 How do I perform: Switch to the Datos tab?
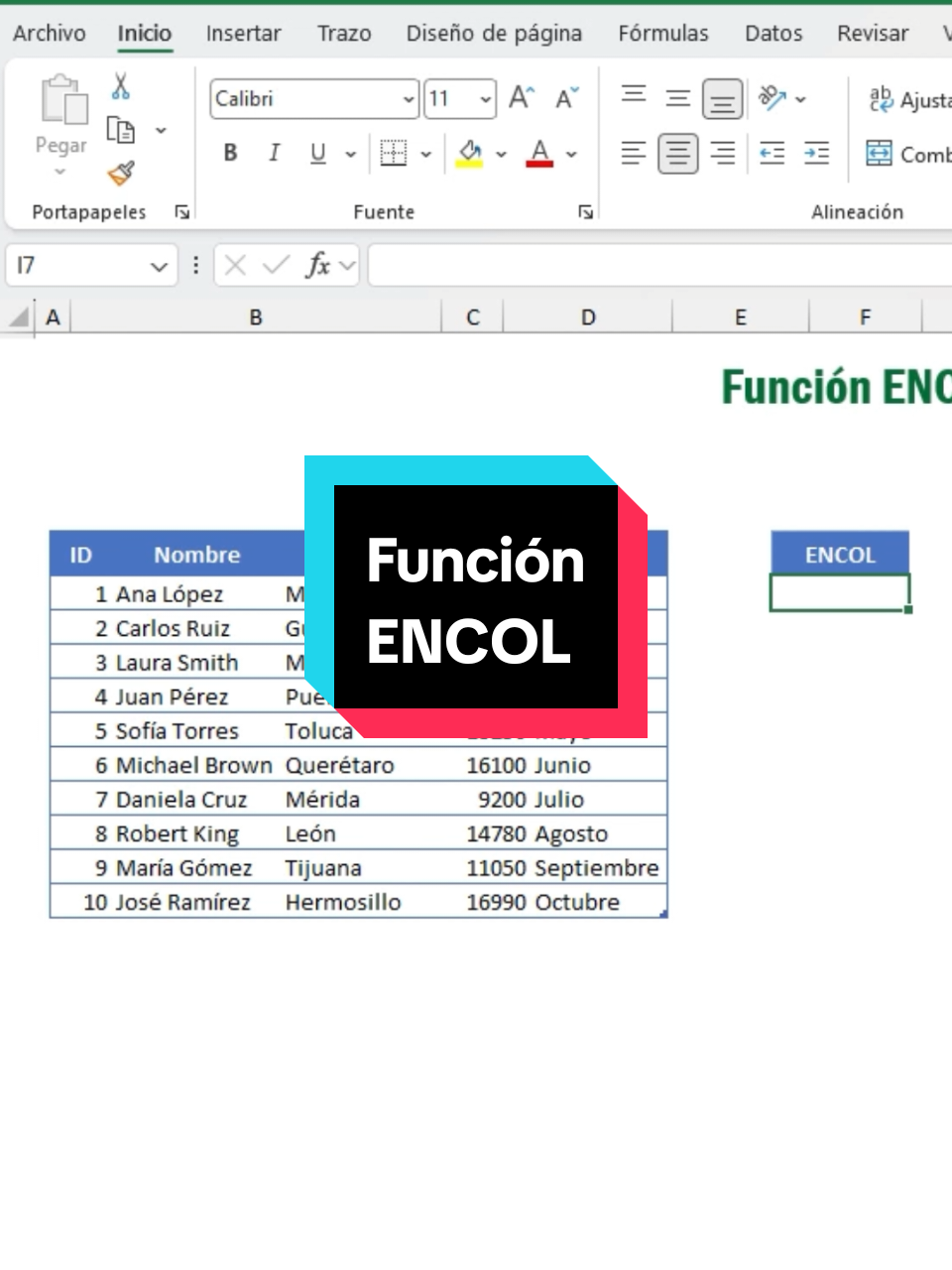point(773,33)
